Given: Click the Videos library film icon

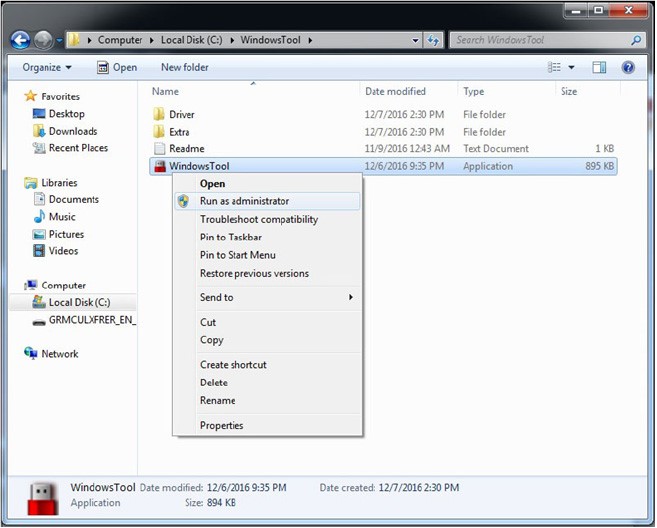Looking at the screenshot, I should 39,251.
